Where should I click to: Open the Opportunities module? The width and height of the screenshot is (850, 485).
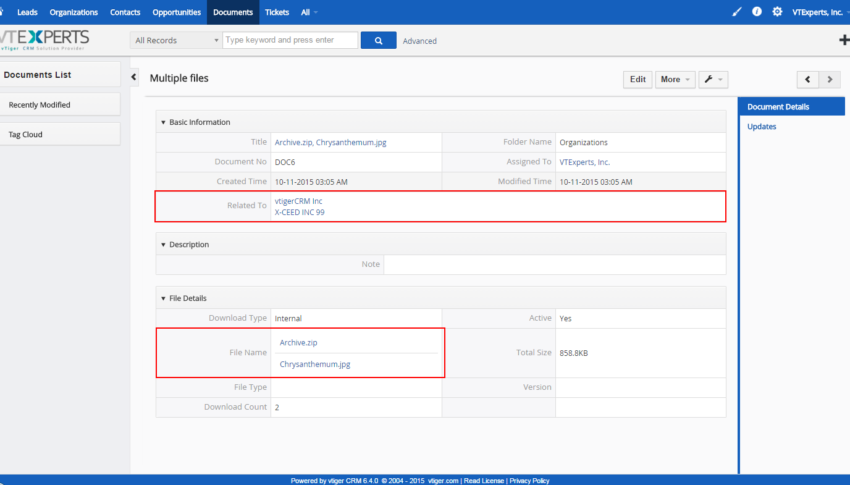coord(176,12)
